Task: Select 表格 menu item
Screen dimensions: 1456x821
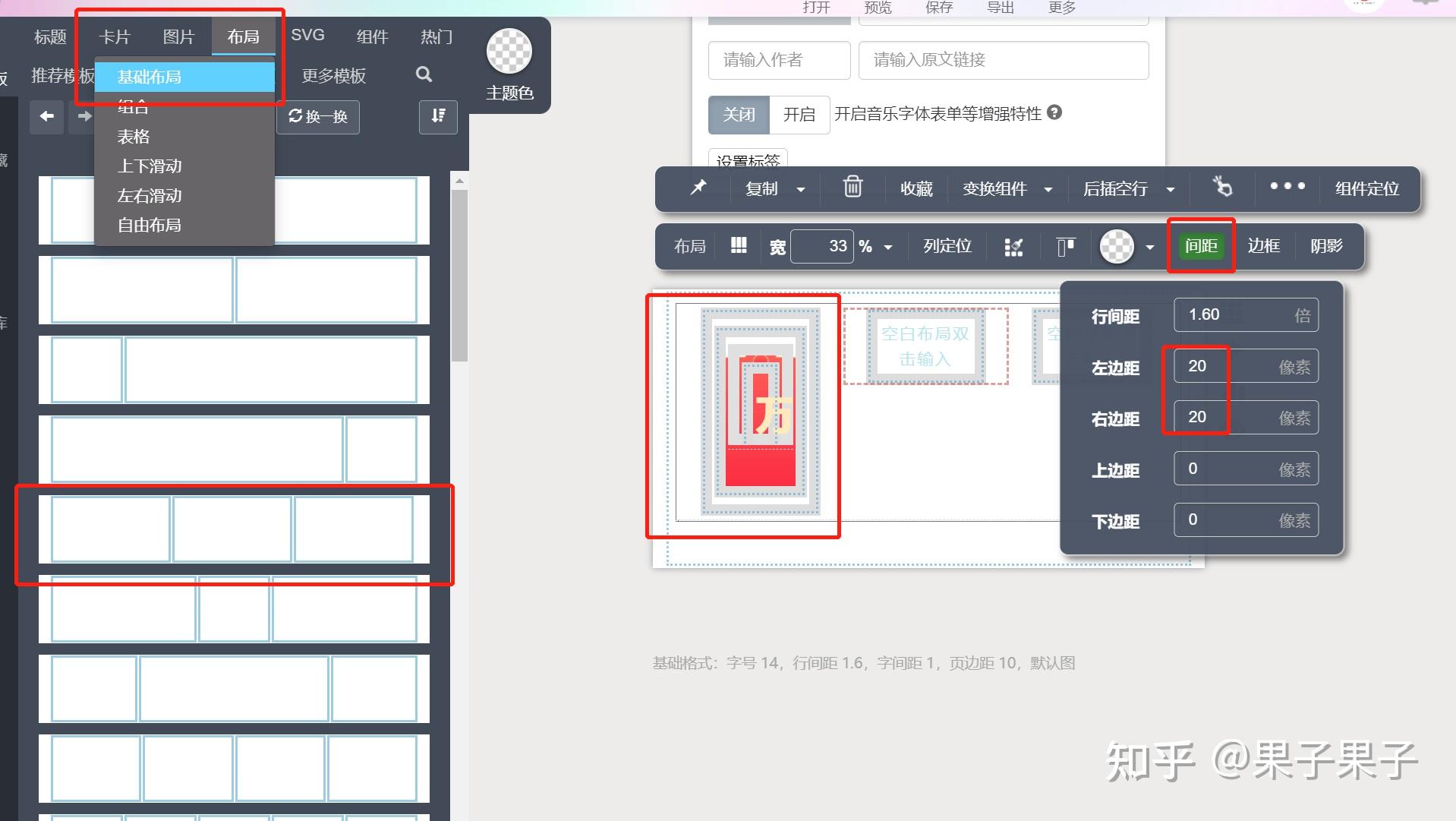Action: pyautogui.click(x=184, y=137)
